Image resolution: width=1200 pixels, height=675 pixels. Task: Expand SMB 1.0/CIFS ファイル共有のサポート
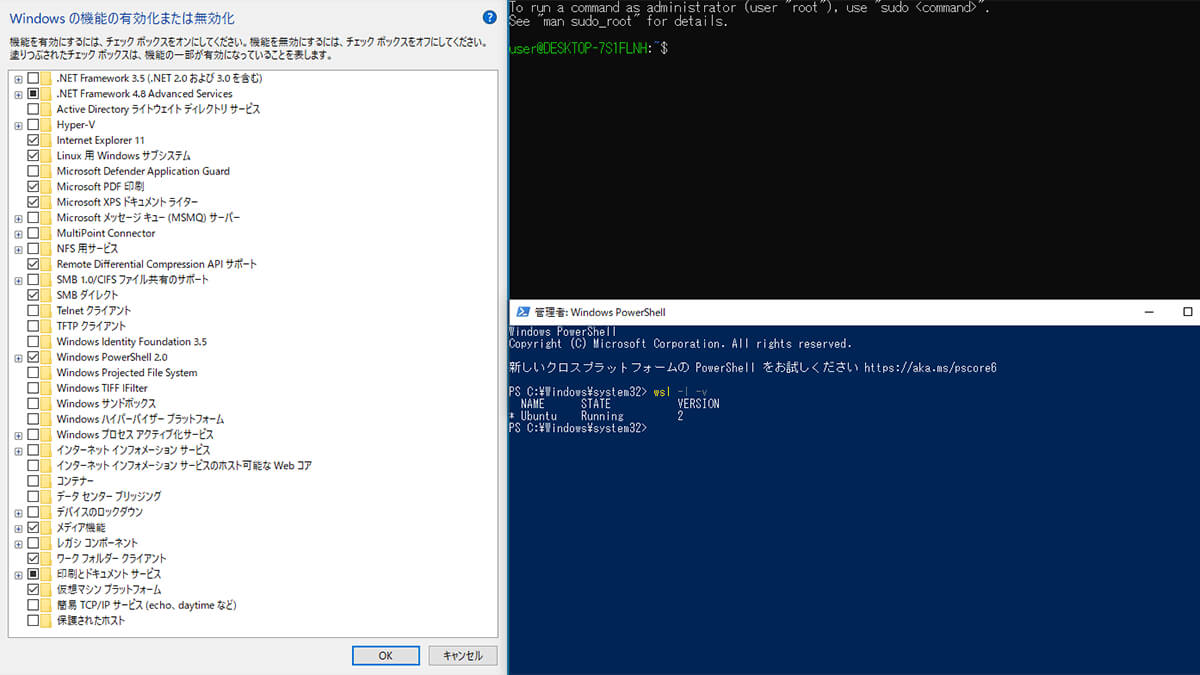(18, 280)
